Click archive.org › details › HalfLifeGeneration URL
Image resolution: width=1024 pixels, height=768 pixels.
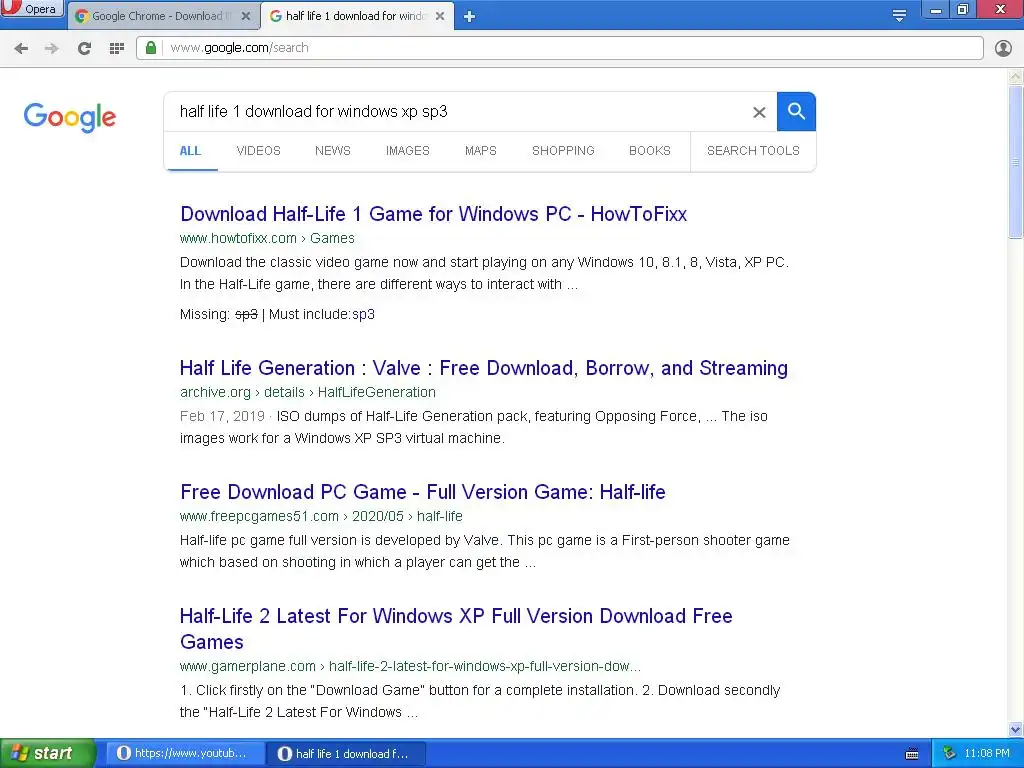tap(308, 392)
